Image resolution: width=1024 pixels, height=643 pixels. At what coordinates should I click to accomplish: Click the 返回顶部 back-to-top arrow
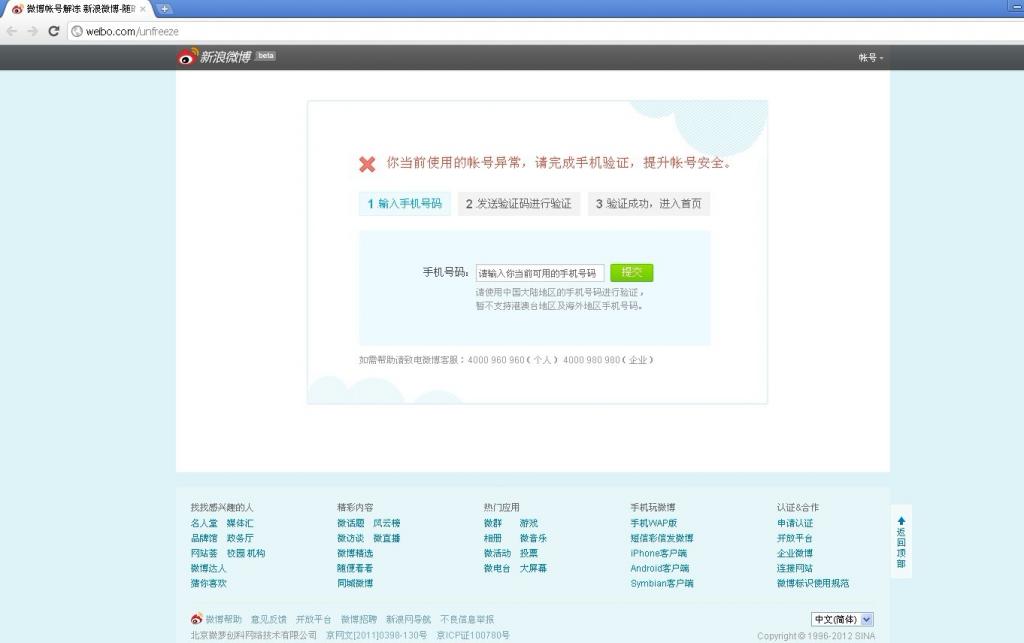tap(901, 521)
